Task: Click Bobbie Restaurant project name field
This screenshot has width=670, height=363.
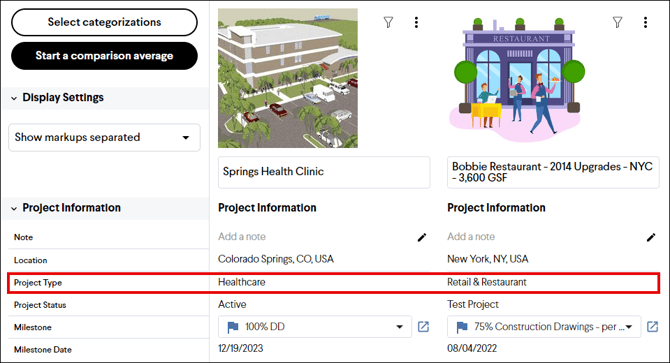Action: tap(553, 172)
